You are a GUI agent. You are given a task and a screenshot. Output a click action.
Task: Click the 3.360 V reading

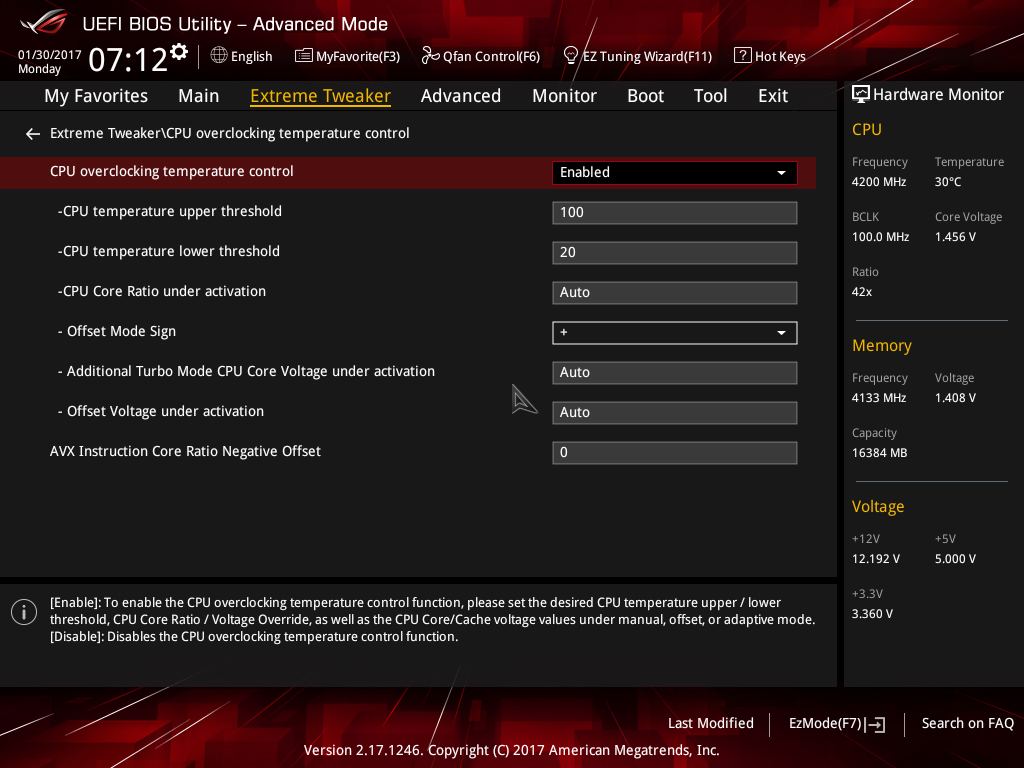click(872, 615)
